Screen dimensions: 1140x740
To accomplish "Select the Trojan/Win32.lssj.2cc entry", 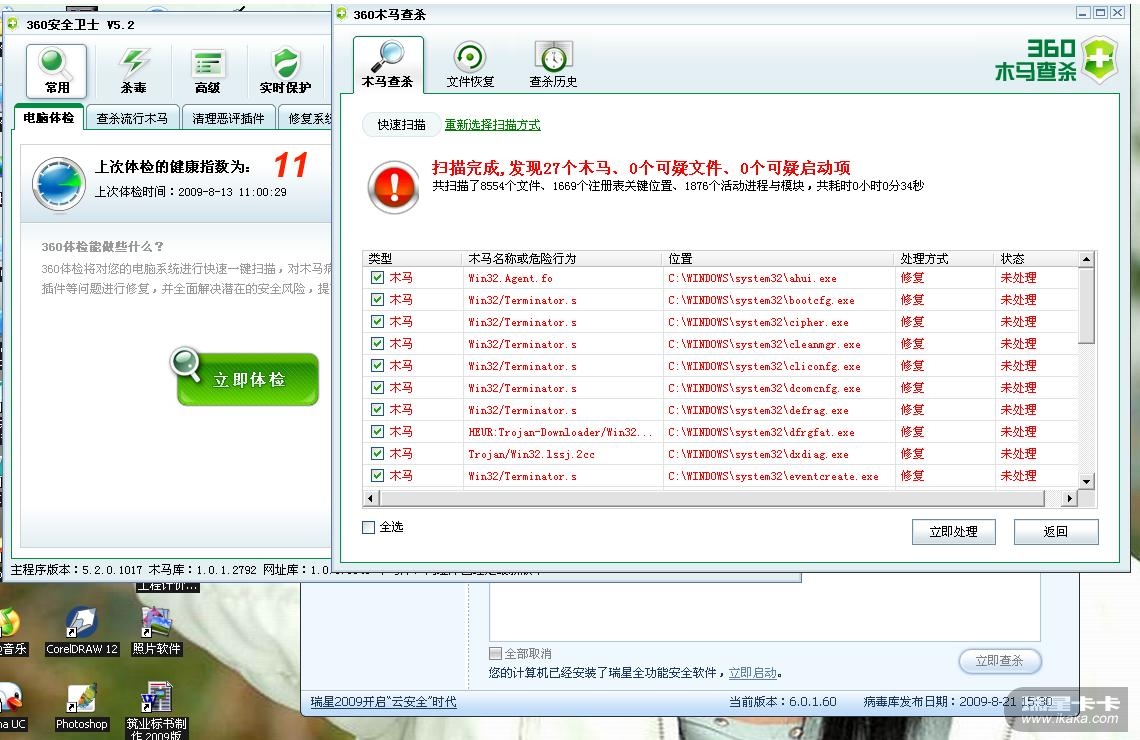I will 531,454.
